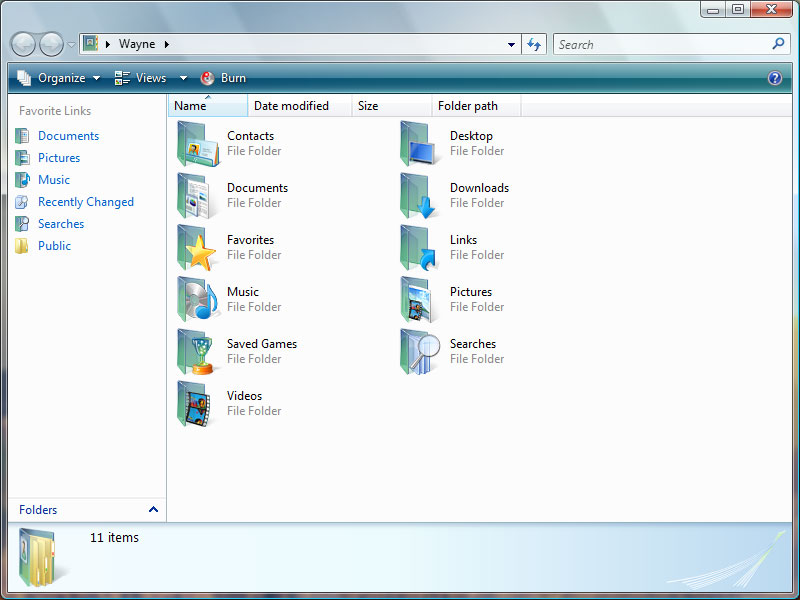Open the Documents link in Favorite Links
This screenshot has width=800, height=600.
point(68,136)
